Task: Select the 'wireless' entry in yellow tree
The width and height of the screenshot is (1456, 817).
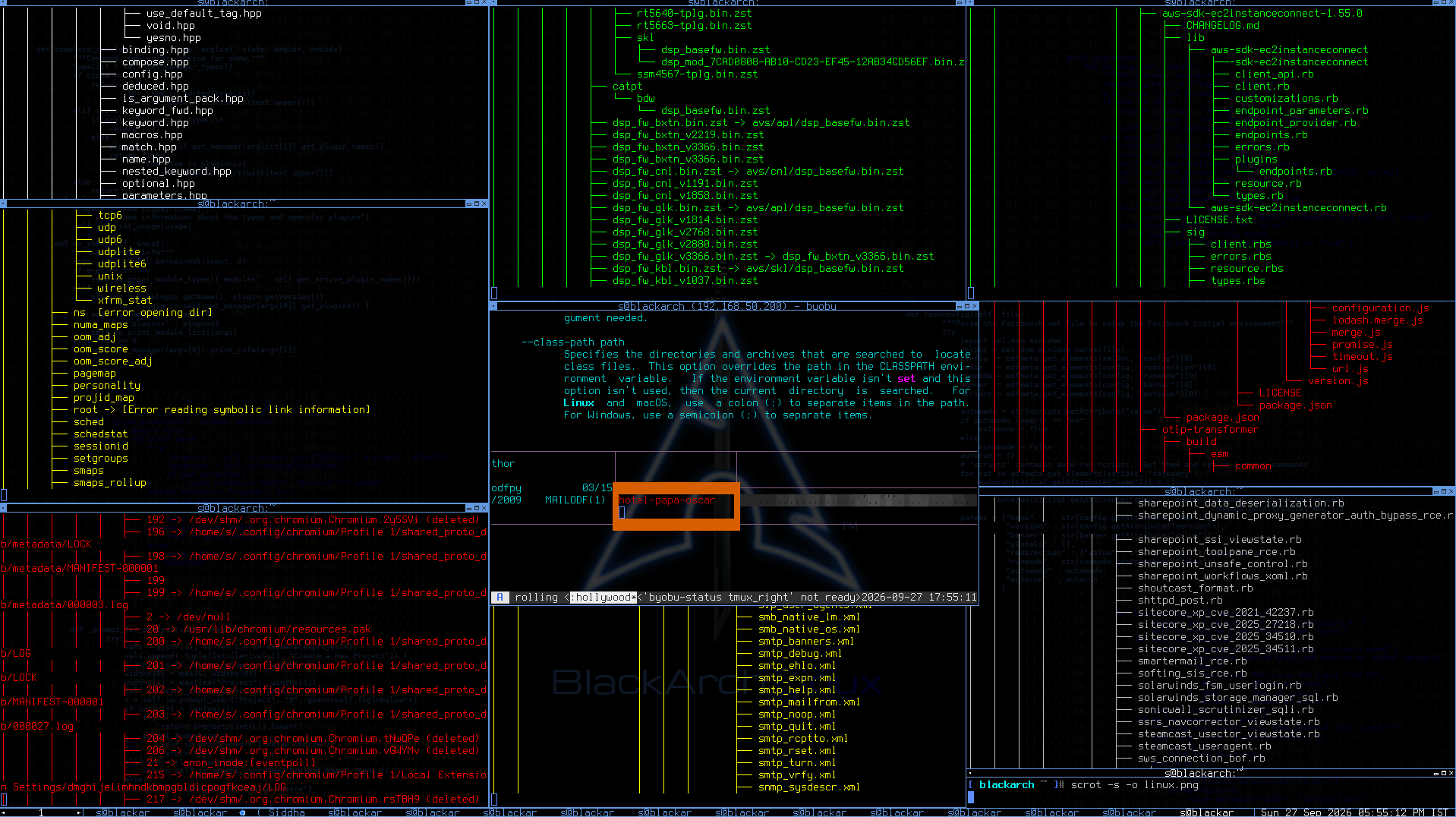Action: 121,289
